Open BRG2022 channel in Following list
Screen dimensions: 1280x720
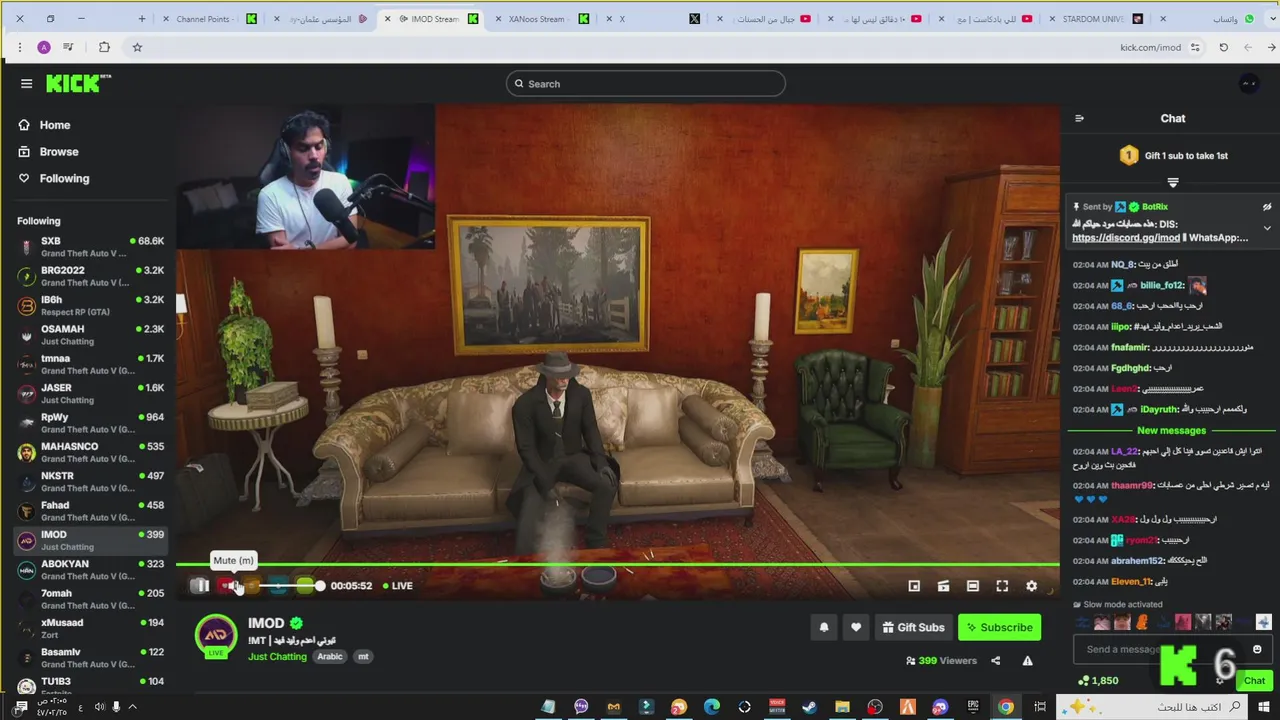90,276
